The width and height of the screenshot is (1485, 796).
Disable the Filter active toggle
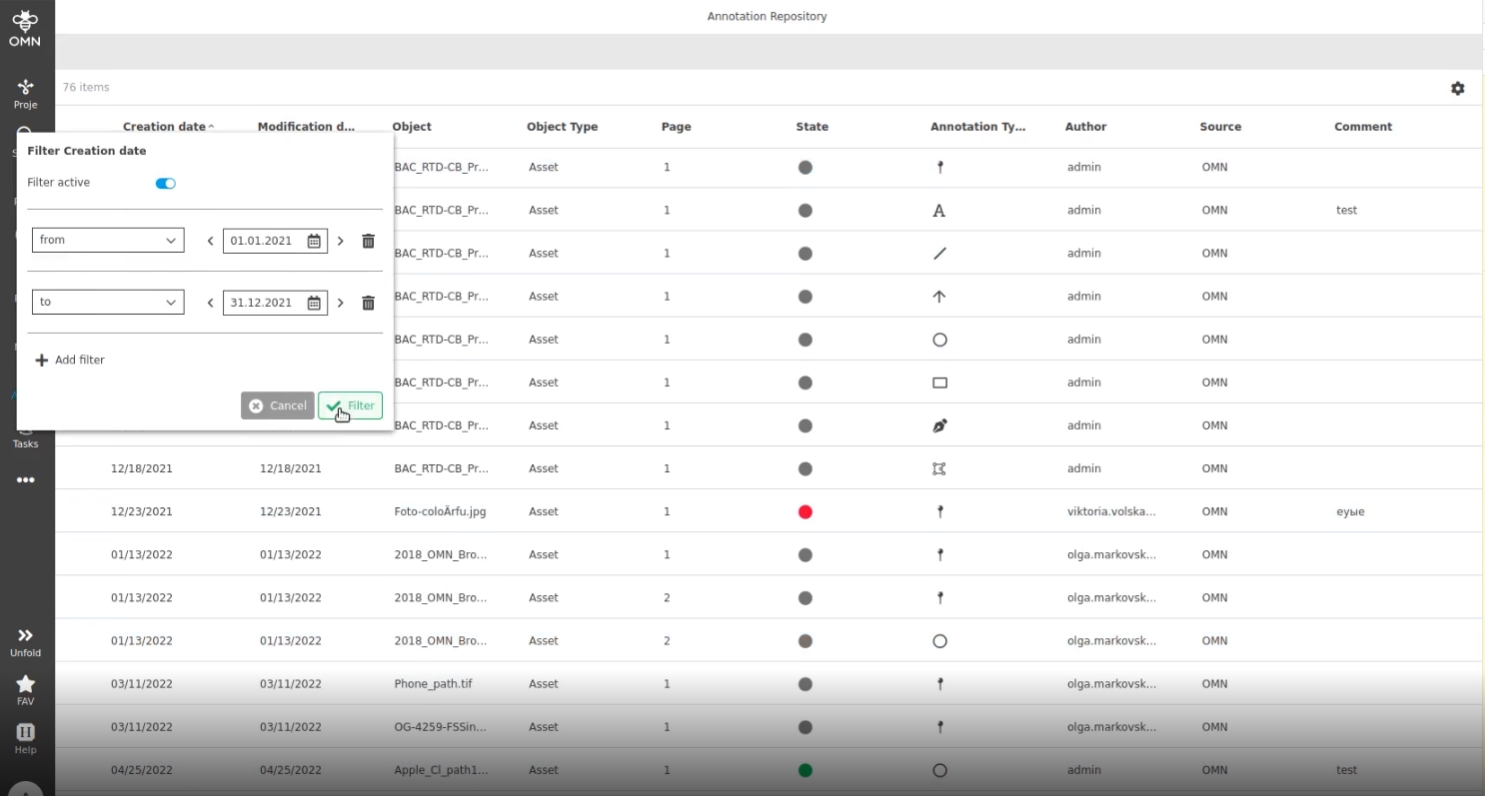165,183
